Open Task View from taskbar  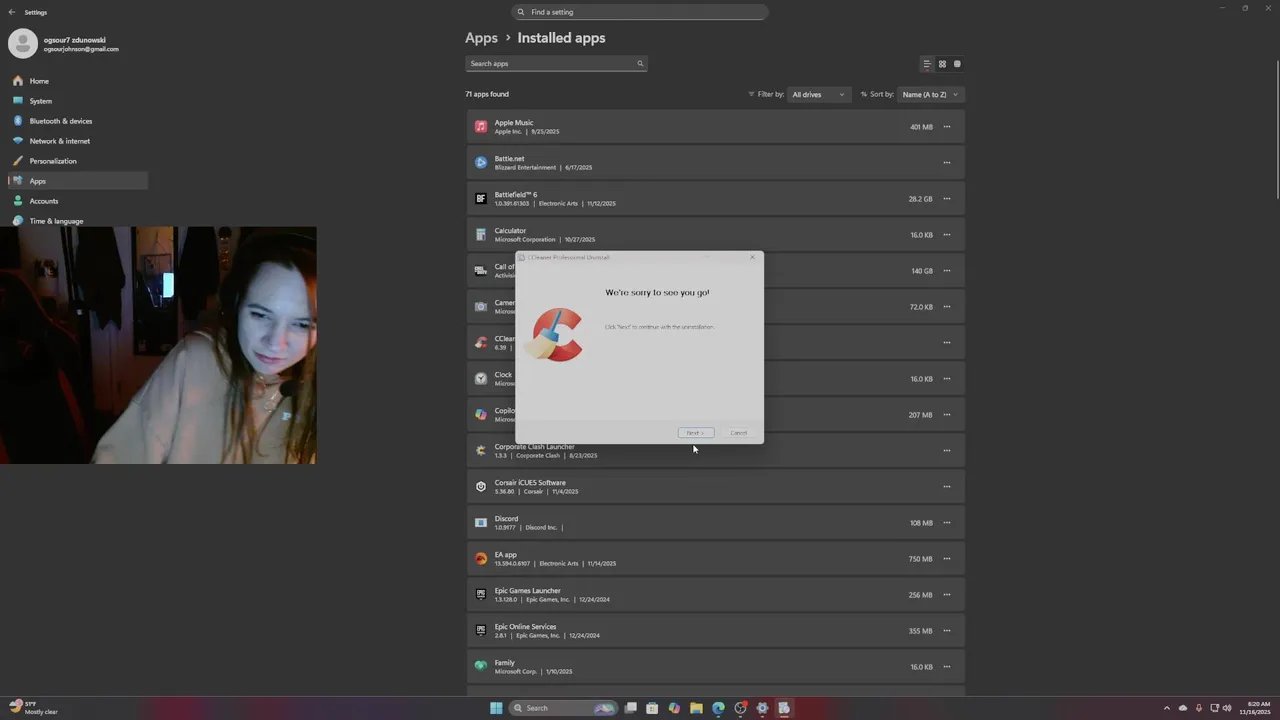[630, 708]
